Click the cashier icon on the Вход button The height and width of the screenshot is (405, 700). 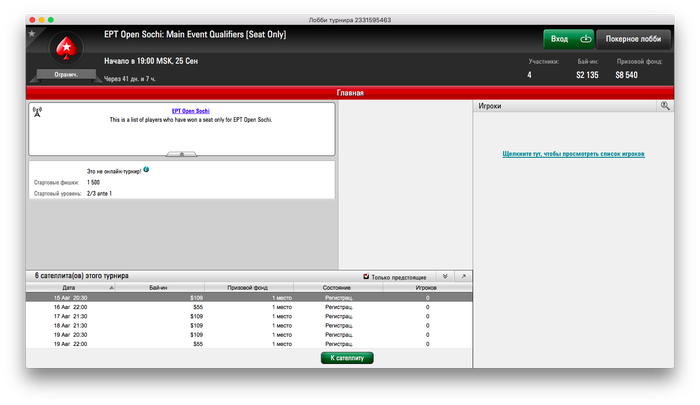(x=585, y=39)
